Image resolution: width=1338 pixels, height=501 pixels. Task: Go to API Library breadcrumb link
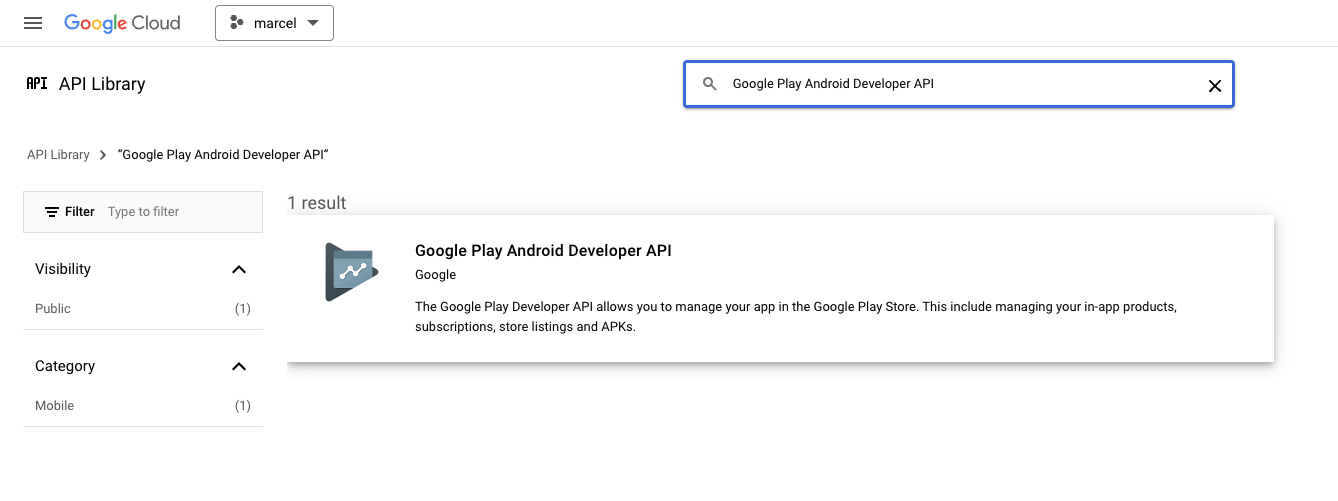[58, 155]
